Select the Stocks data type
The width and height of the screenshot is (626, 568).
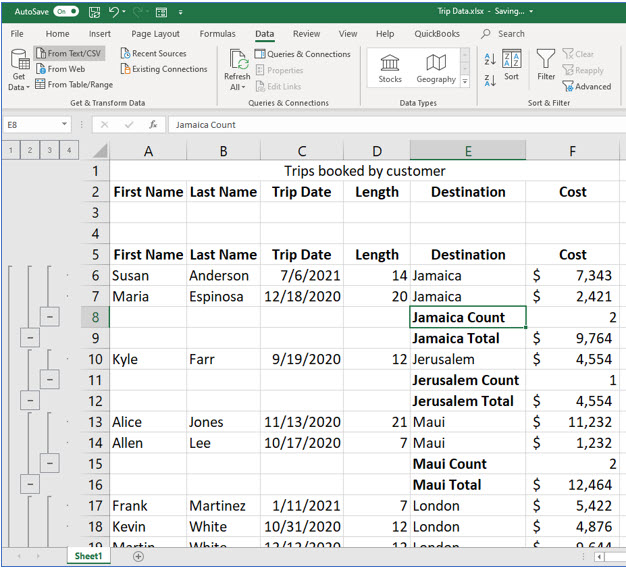(390, 69)
